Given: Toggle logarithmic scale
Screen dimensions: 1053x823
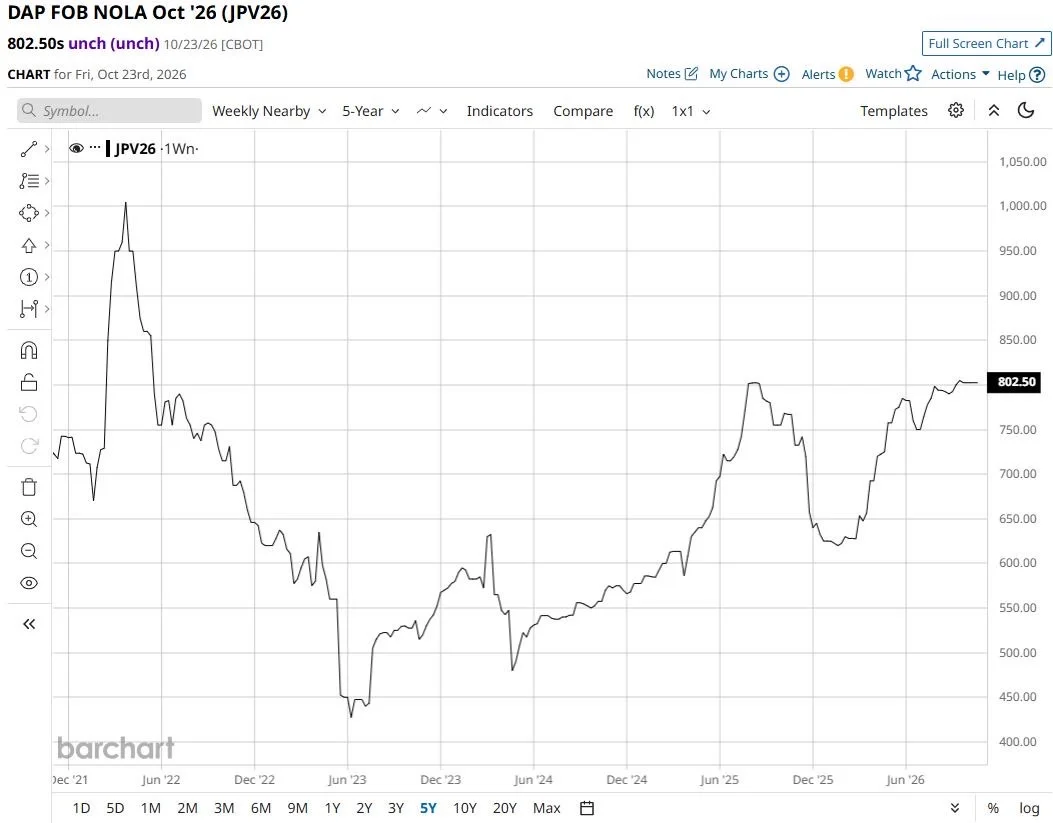Looking at the screenshot, I should [1029, 808].
